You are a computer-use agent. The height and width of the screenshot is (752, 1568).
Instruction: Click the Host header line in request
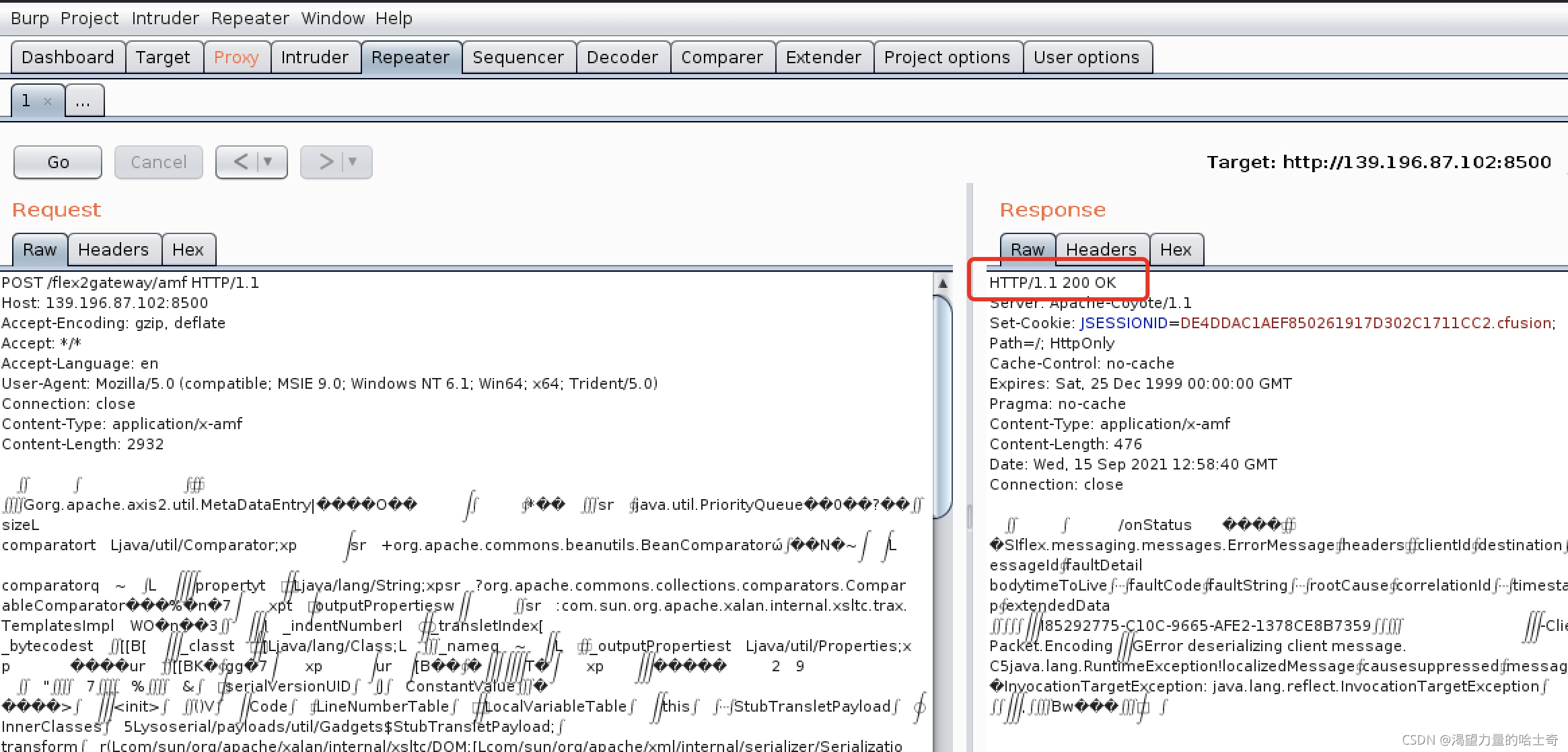pos(105,303)
